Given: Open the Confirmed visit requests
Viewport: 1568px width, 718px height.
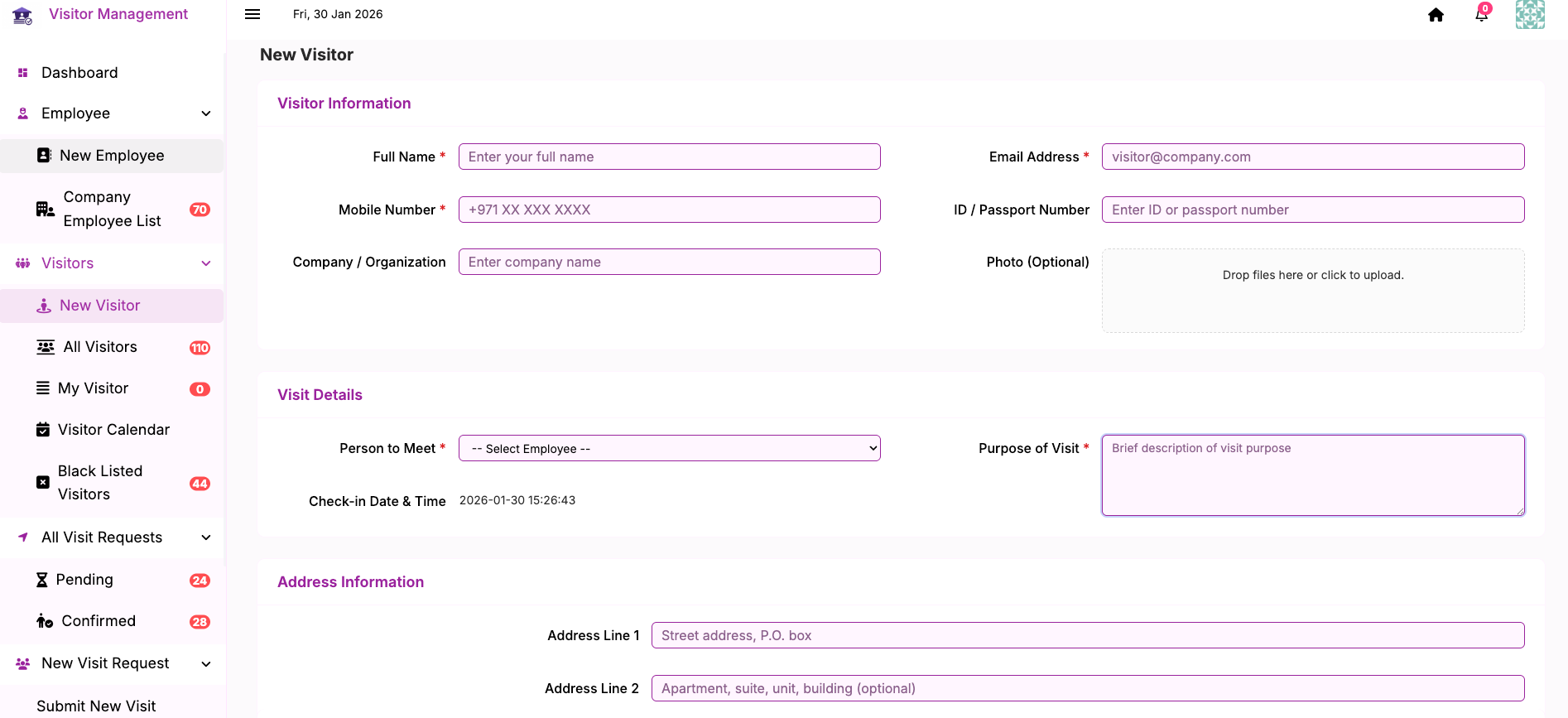Looking at the screenshot, I should coord(99,621).
